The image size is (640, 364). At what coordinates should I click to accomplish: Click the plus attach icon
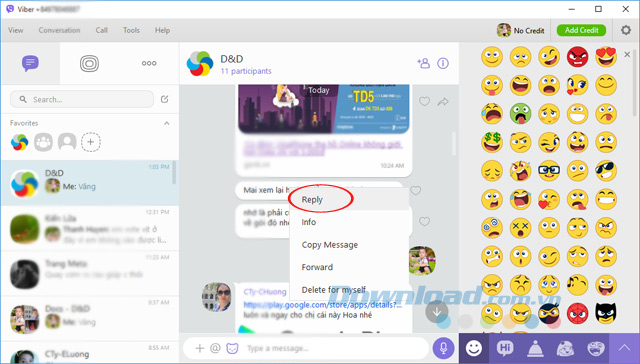tap(200, 348)
